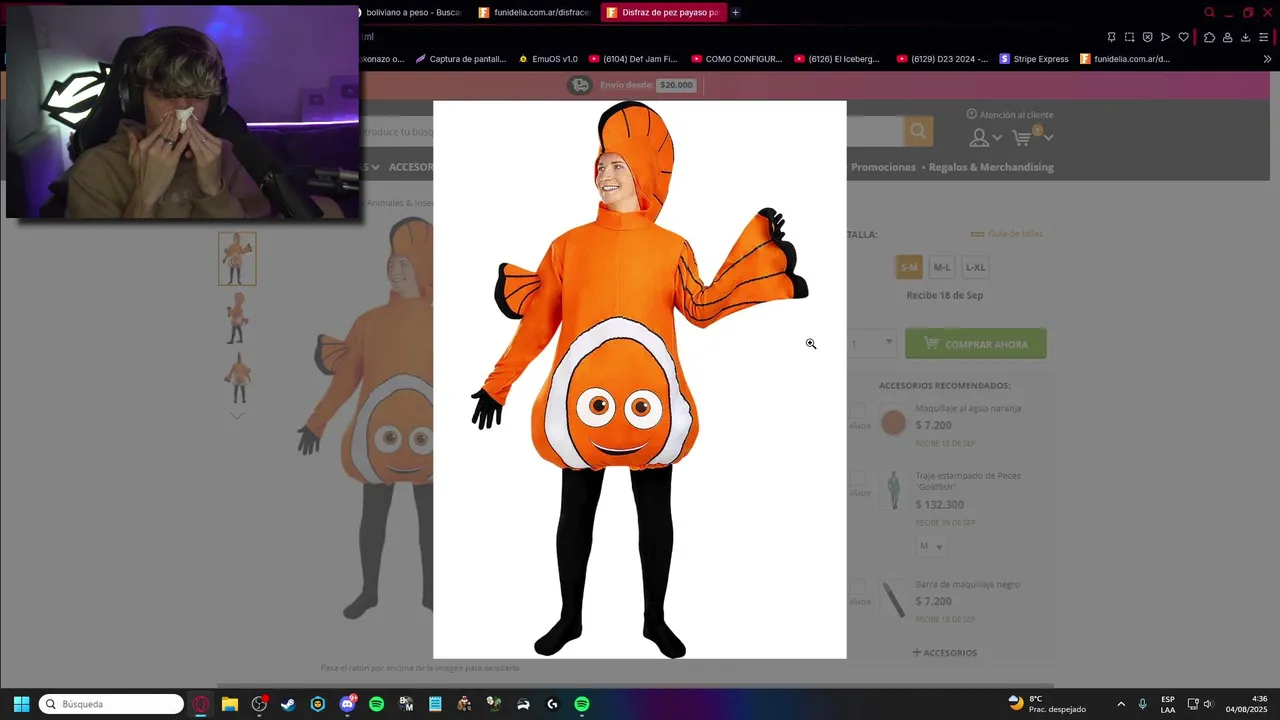
Task: Open a new tab with plus button
Action: [735, 12]
